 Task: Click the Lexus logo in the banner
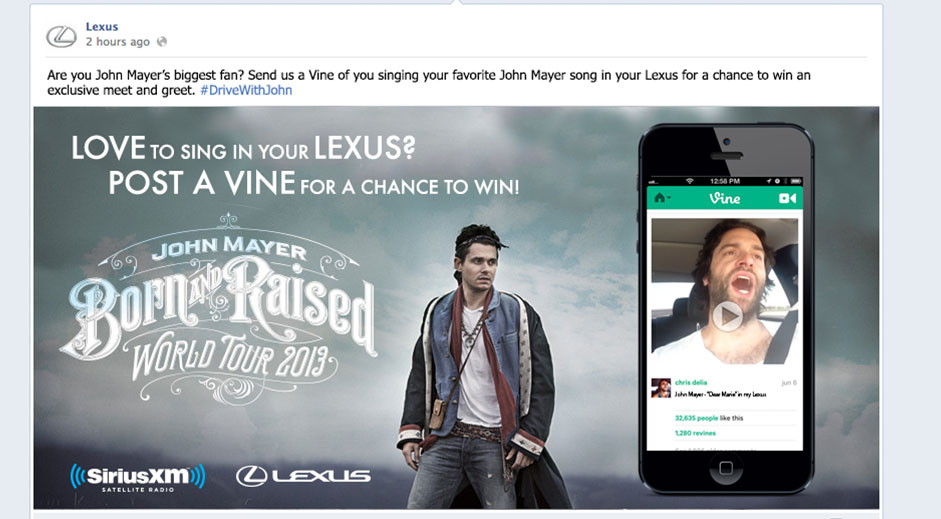tap(303, 476)
